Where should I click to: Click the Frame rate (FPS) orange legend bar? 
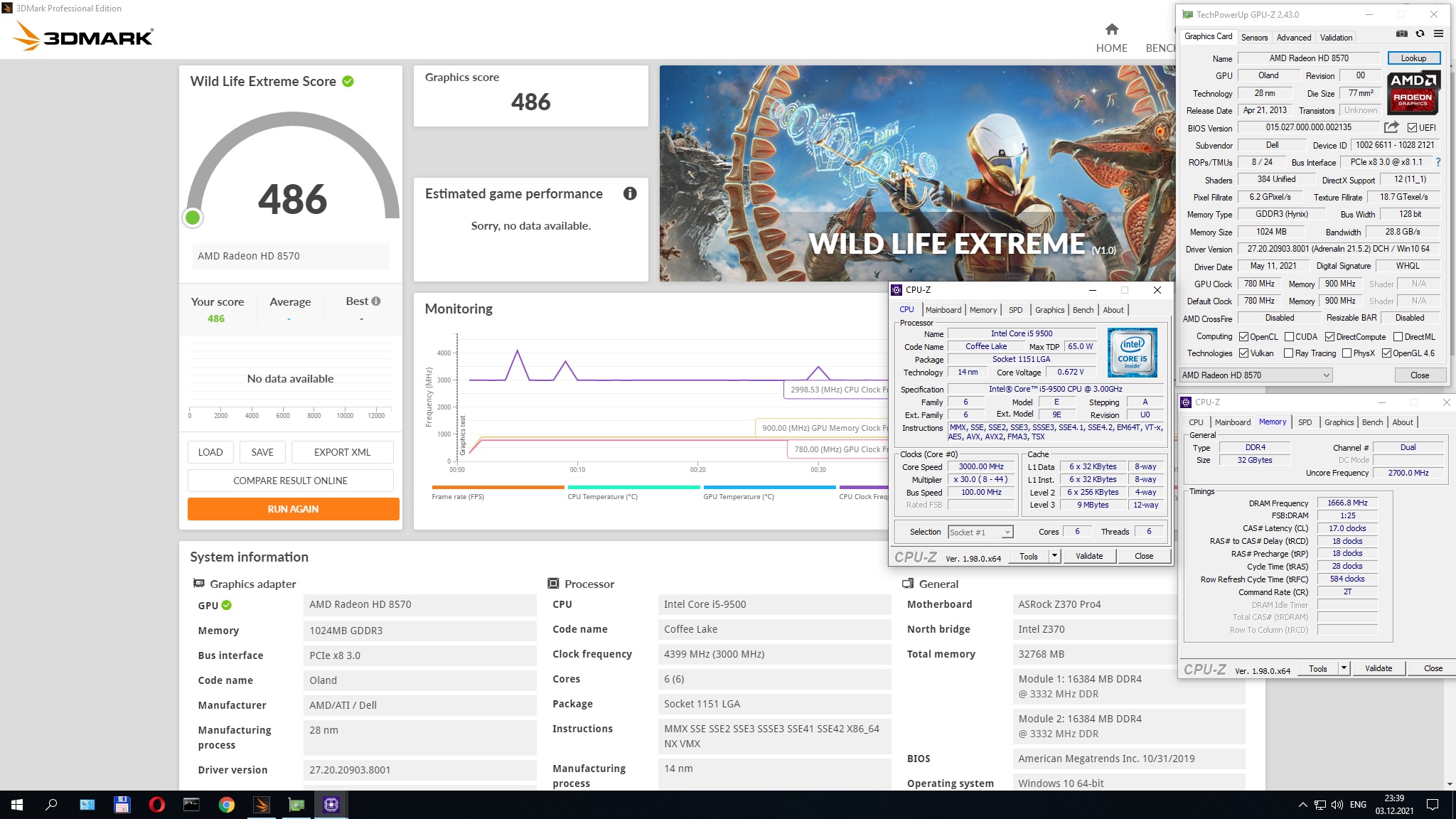[498, 487]
